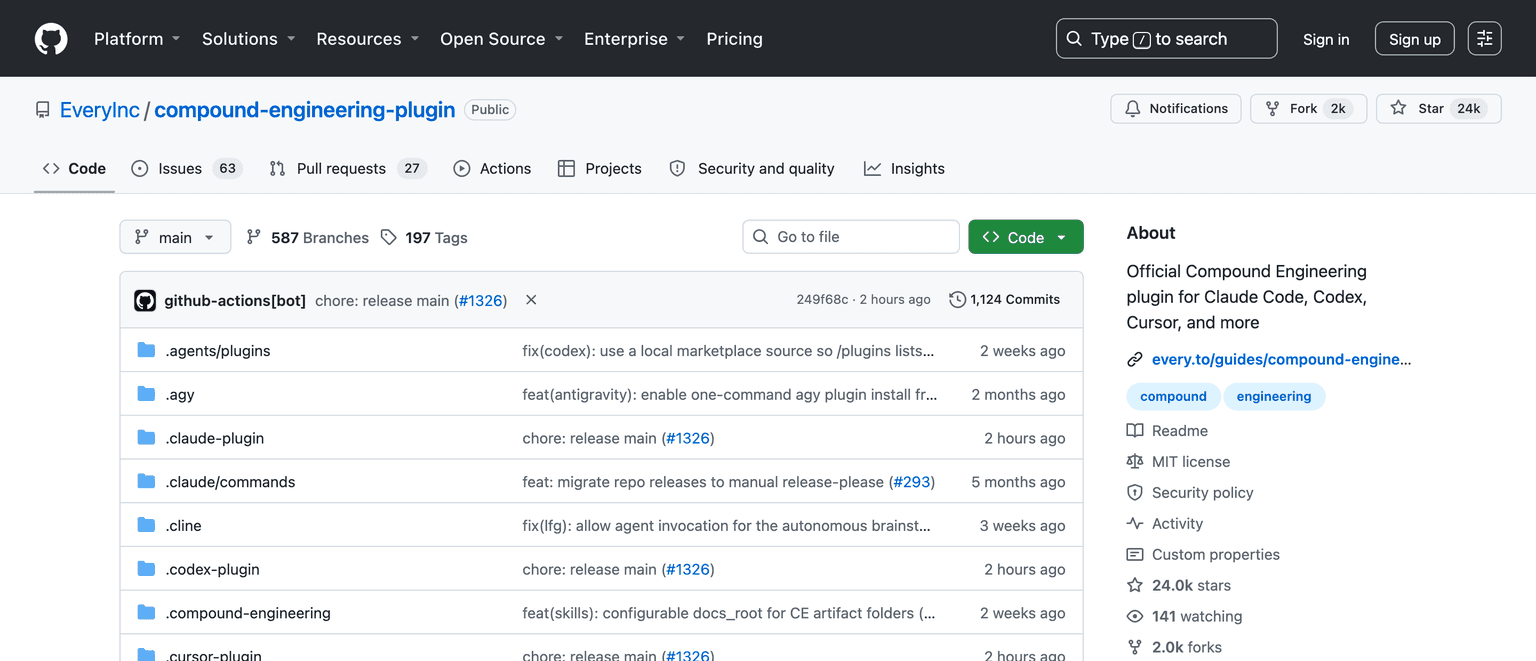Open the Solutions menu
The width and height of the screenshot is (1536, 661).
(249, 39)
